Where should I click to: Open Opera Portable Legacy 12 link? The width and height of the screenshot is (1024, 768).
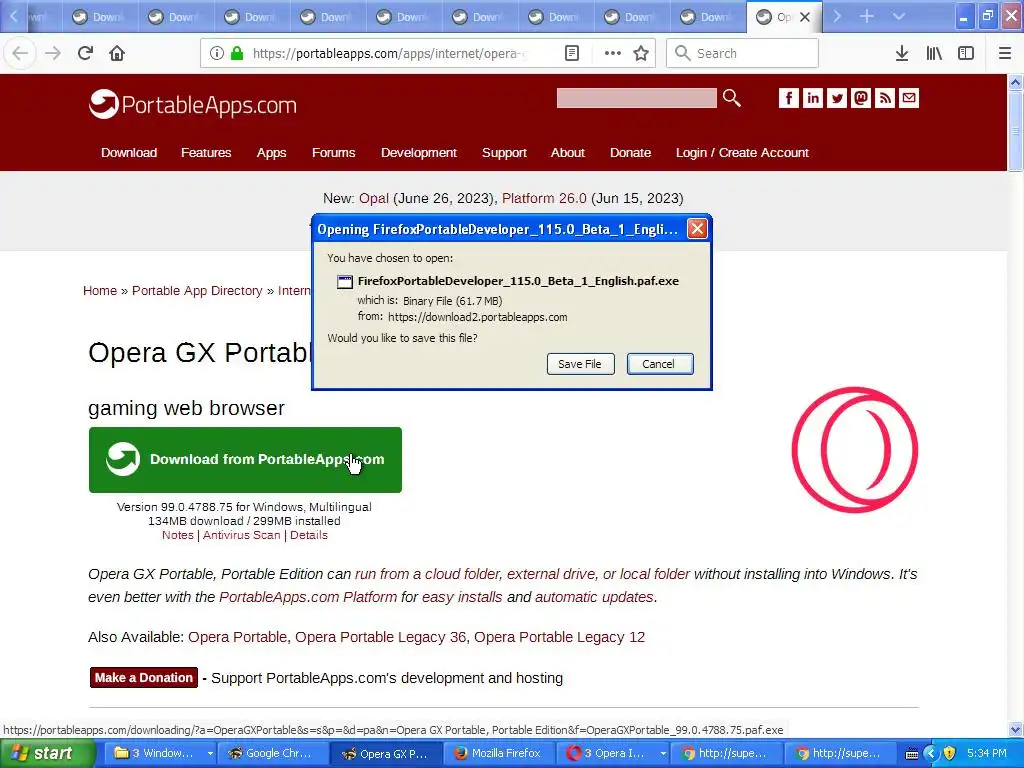(559, 637)
